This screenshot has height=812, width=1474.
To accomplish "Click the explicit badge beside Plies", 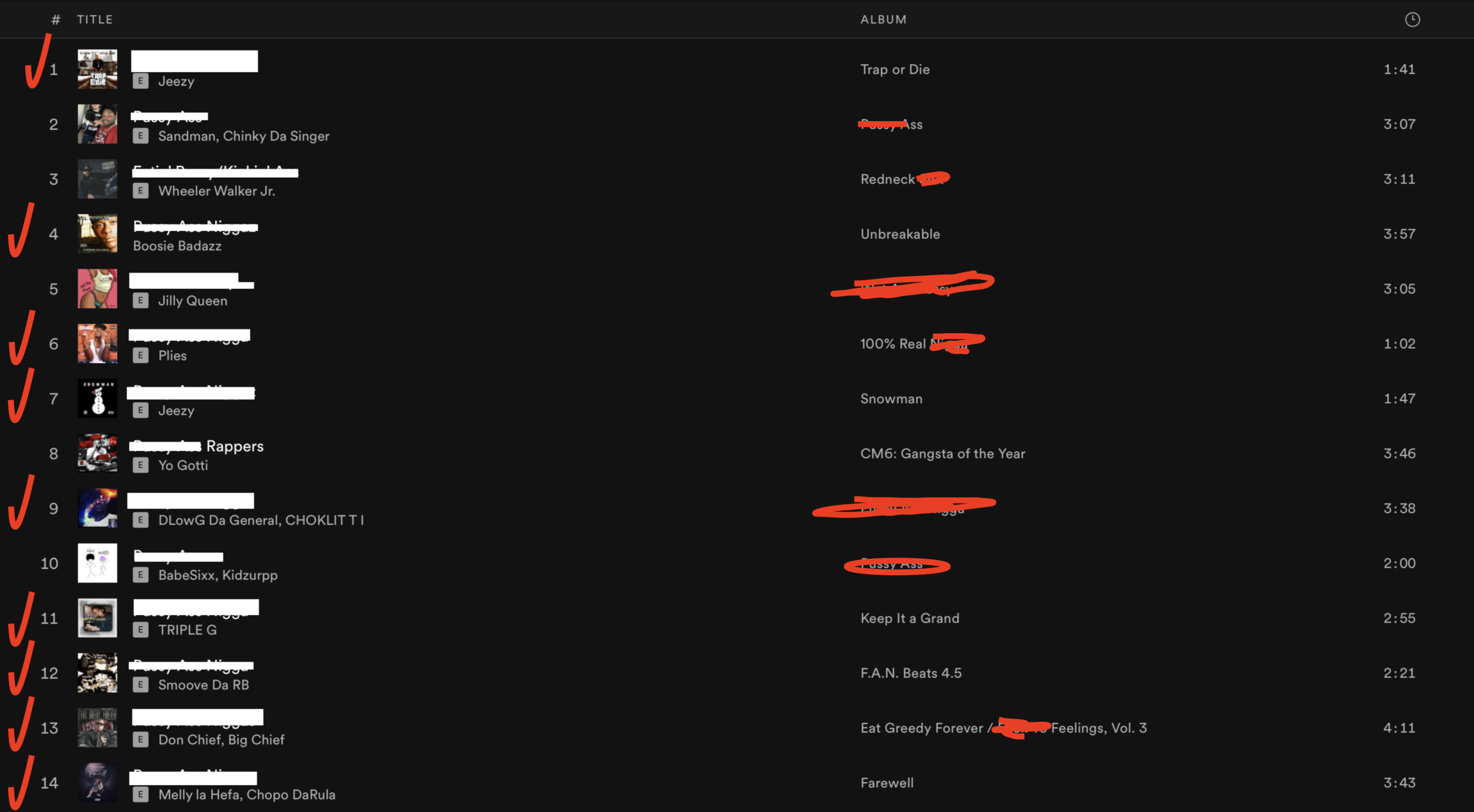I will point(140,355).
